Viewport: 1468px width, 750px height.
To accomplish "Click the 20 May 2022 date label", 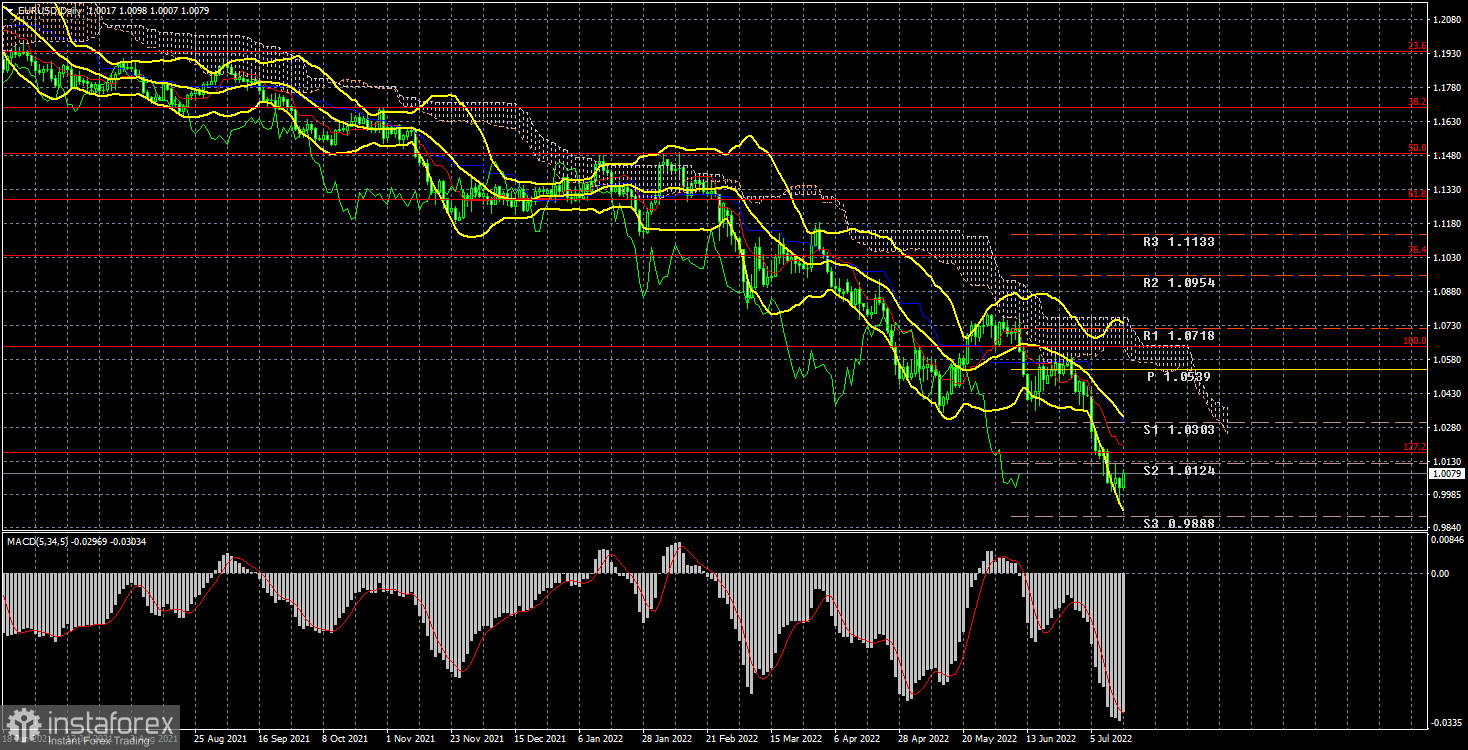I will [988, 739].
